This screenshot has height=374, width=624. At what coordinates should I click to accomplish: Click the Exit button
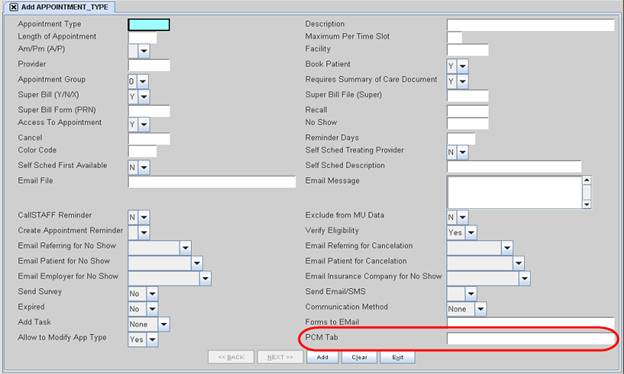pos(398,357)
